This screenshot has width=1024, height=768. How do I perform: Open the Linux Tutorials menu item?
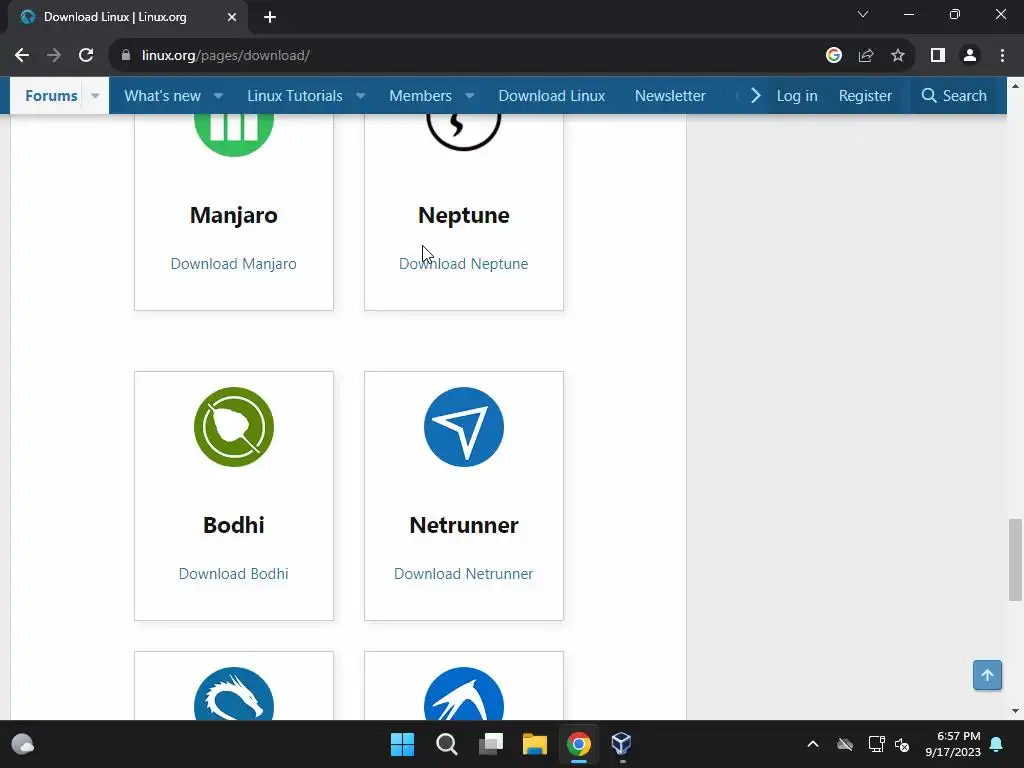[x=295, y=96]
